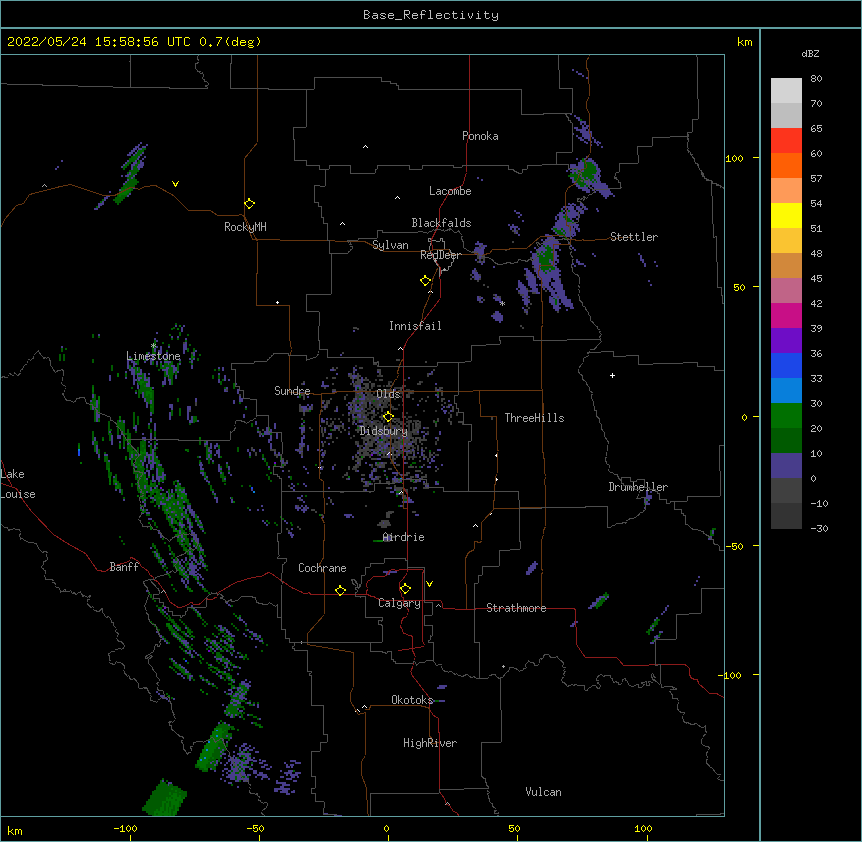Click the white plus marker north of Drumheller
Viewport: 862px width, 842px height.
612,375
